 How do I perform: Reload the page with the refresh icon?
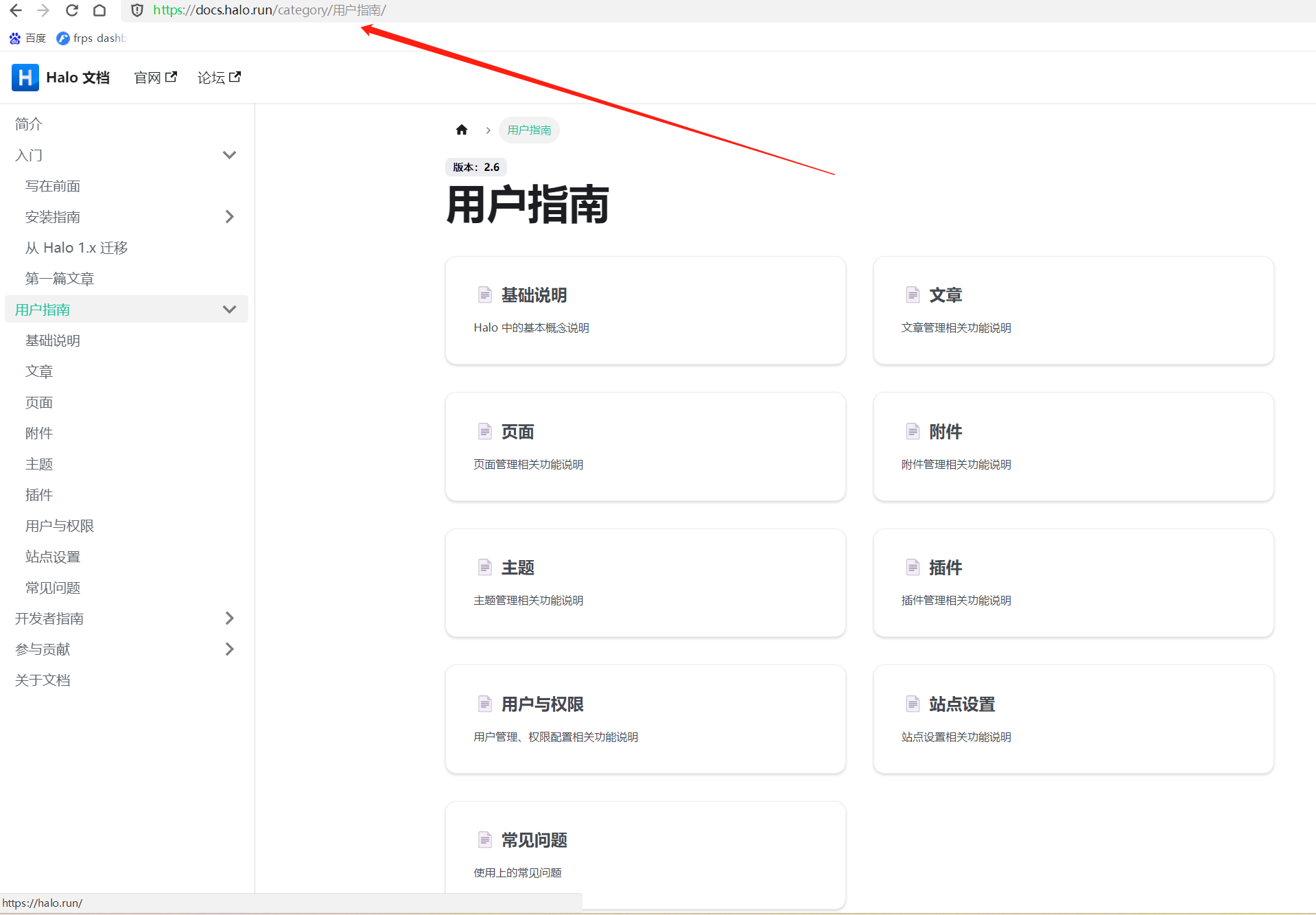(71, 10)
